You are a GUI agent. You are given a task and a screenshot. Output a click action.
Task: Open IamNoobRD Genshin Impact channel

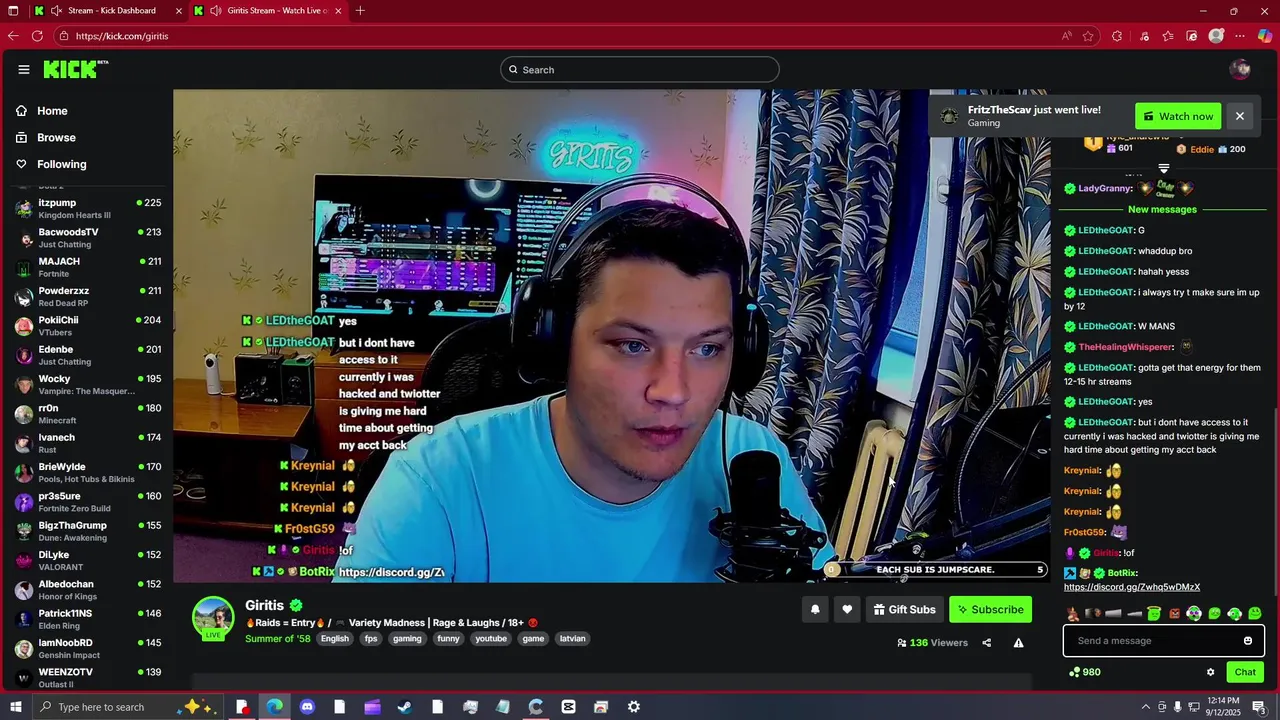88,648
